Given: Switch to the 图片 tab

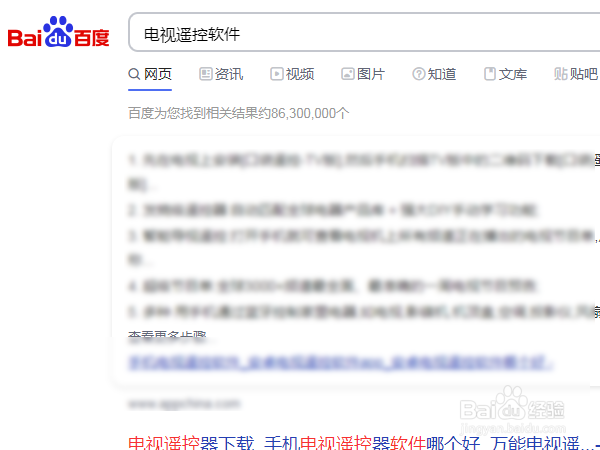Looking at the screenshot, I should [x=363, y=74].
